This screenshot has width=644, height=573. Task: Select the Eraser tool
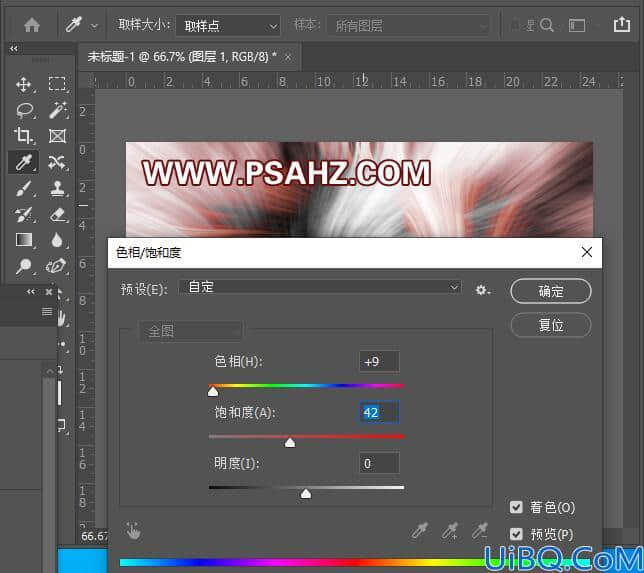(58, 214)
